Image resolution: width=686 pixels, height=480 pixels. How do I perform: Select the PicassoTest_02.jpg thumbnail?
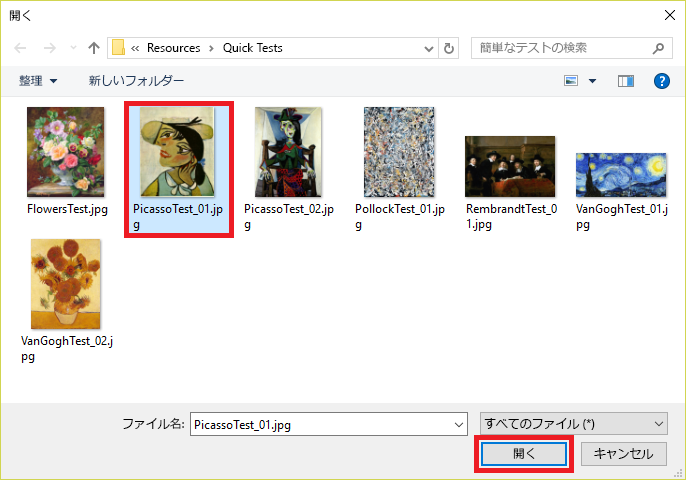point(288,152)
